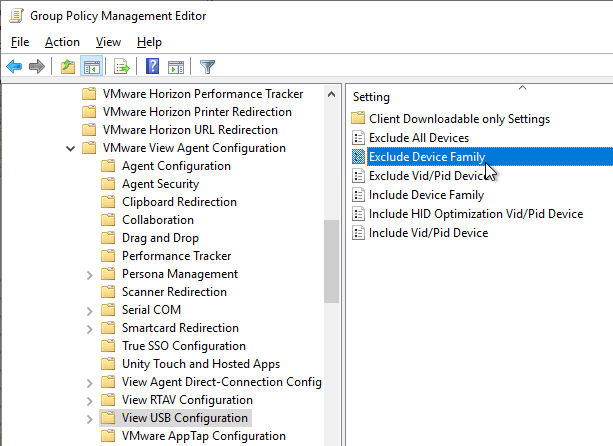Select "Include Vid/Pid Device" setting text
The image size is (613, 446).
pos(428,233)
